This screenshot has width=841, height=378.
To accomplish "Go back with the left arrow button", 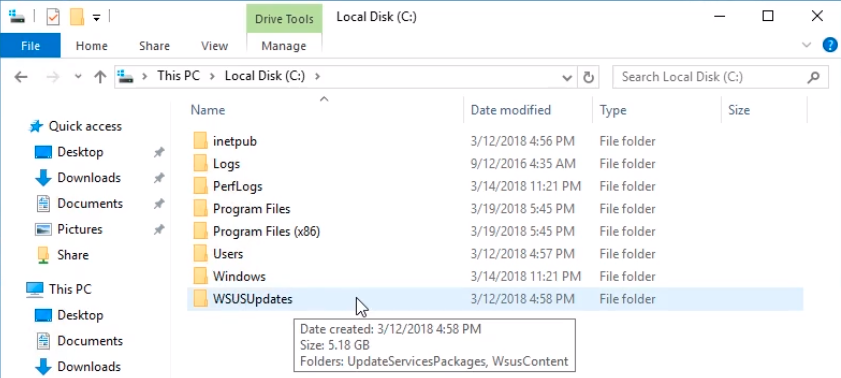I will (20, 77).
